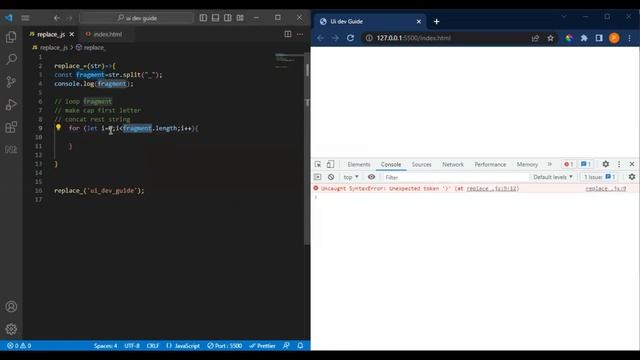Open the VS Code hamburger menu

(25, 18)
